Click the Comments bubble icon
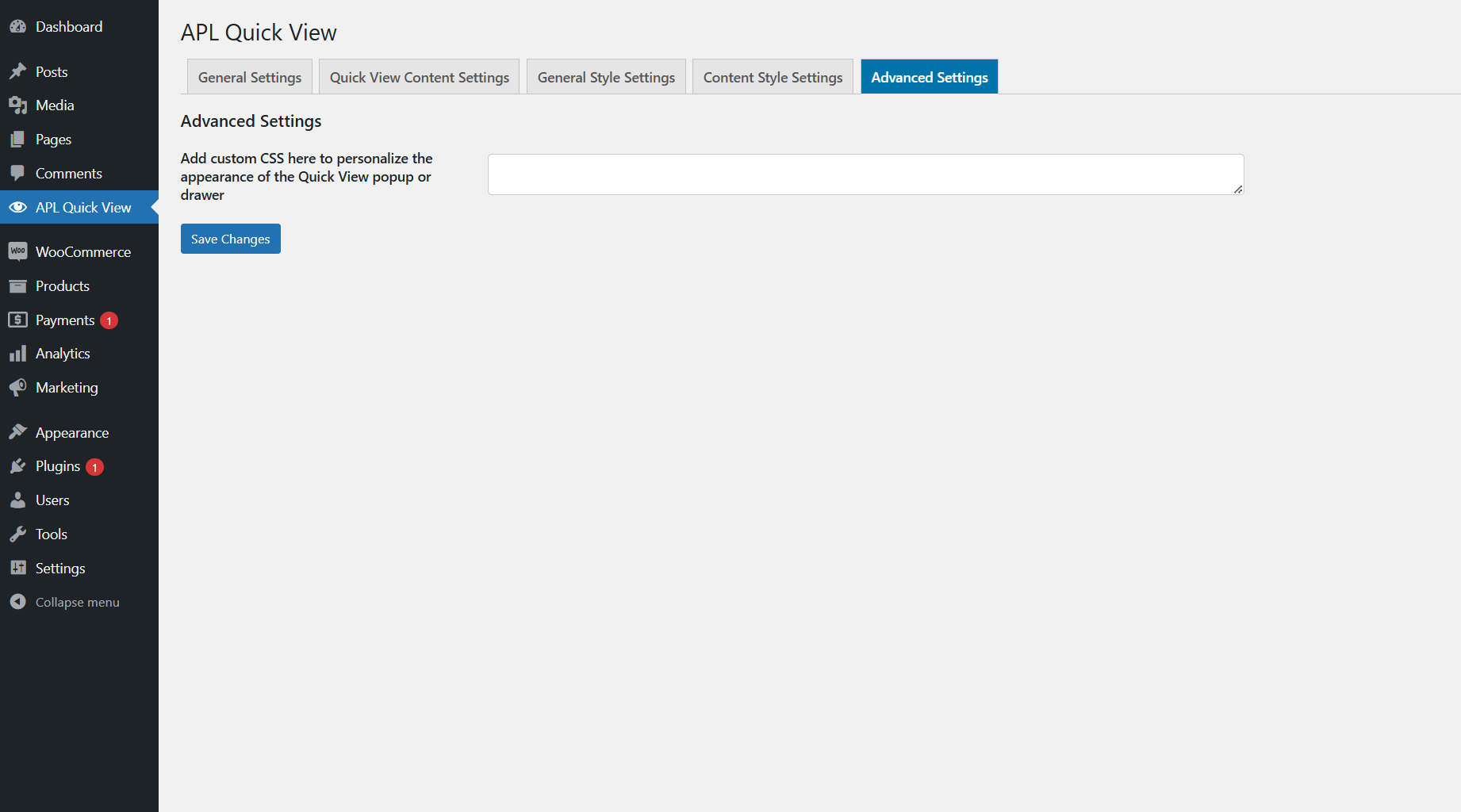 17,174
